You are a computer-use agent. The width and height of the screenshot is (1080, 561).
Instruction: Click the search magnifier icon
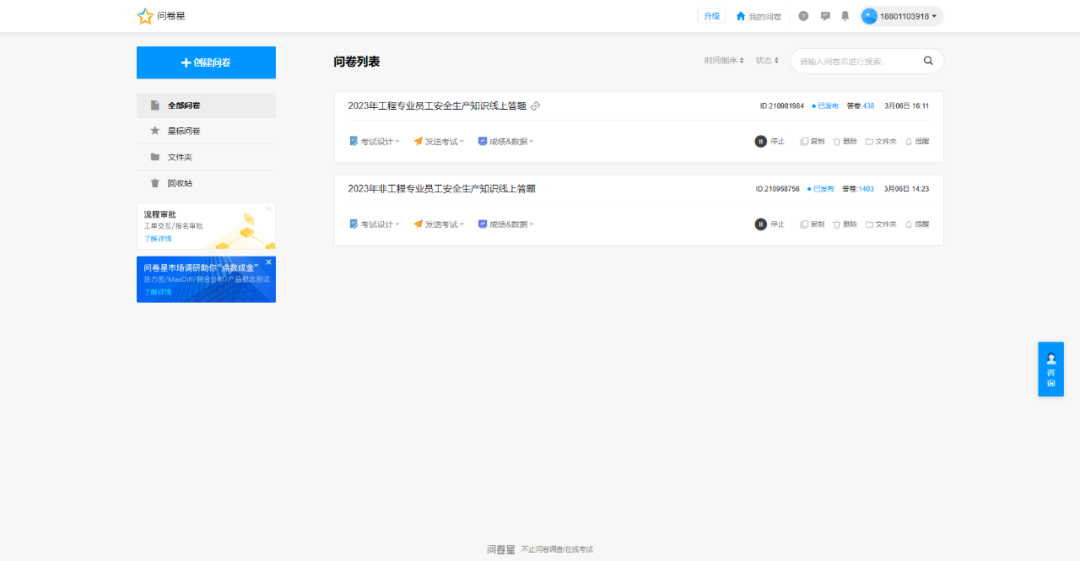[x=928, y=61]
